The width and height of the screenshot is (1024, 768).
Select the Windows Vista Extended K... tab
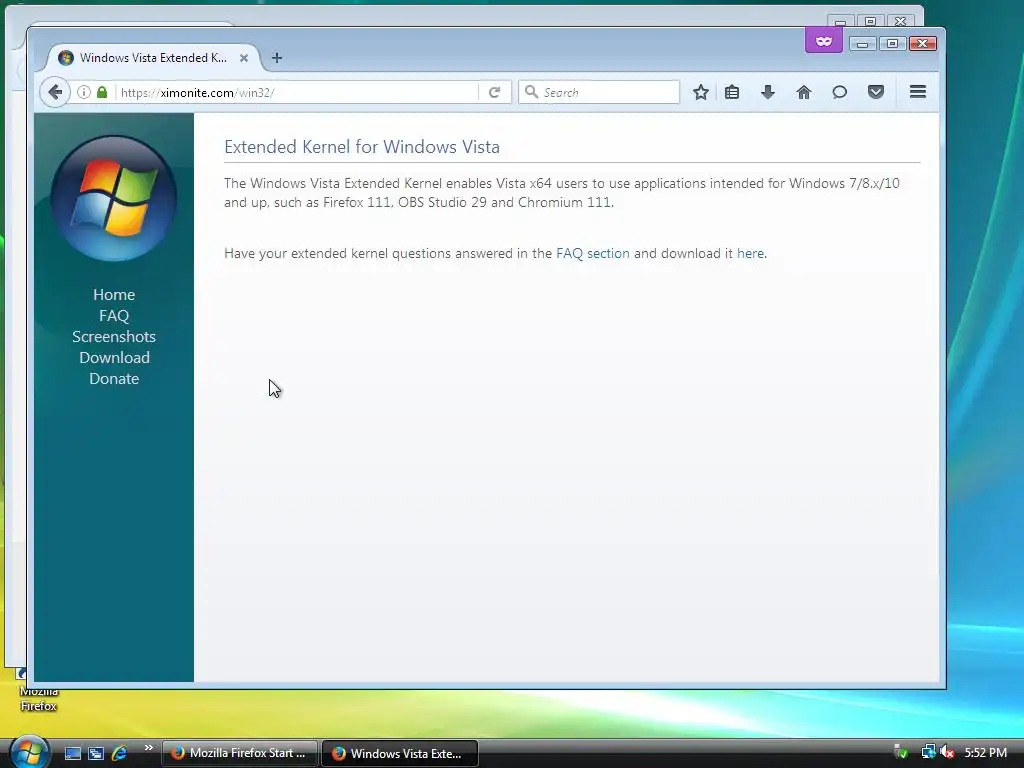click(x=153, y=58)
